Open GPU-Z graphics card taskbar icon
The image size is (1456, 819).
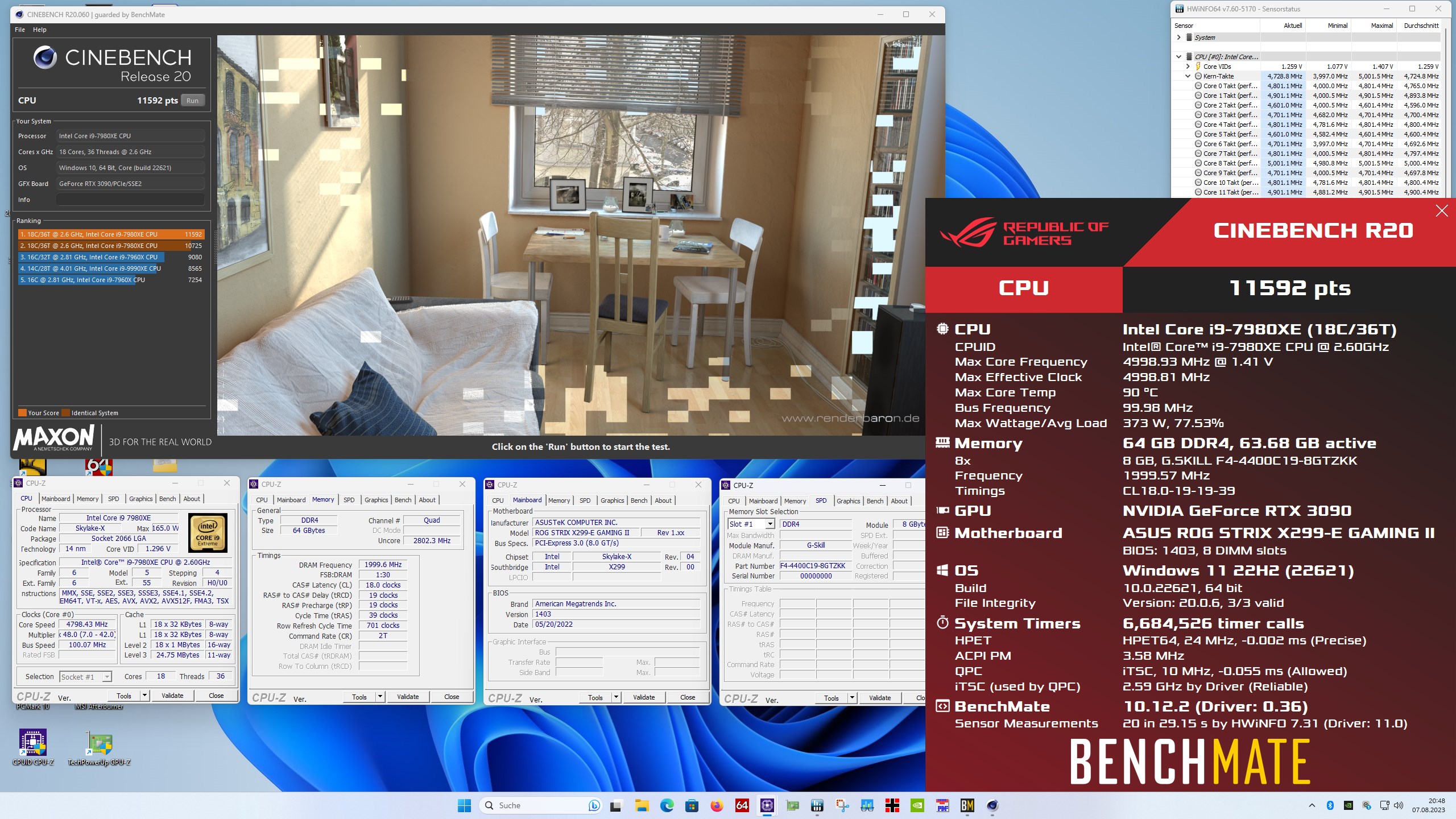(792, 805)
